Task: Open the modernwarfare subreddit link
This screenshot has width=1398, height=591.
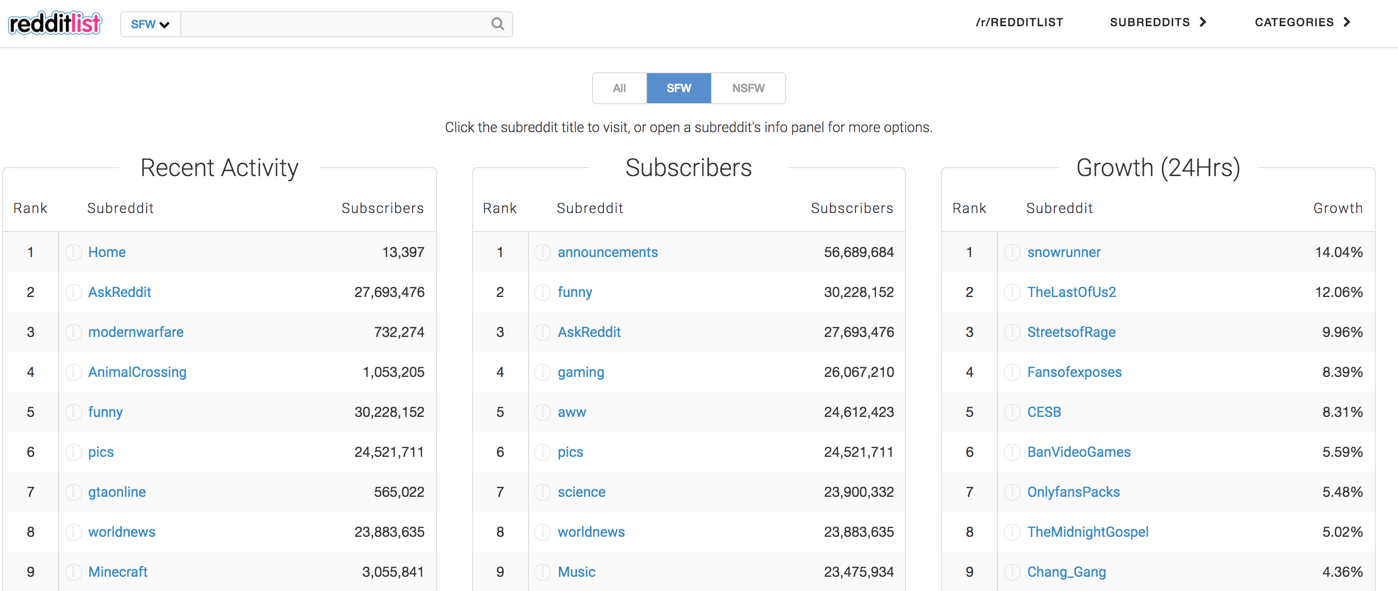Action: coord(136,332)
